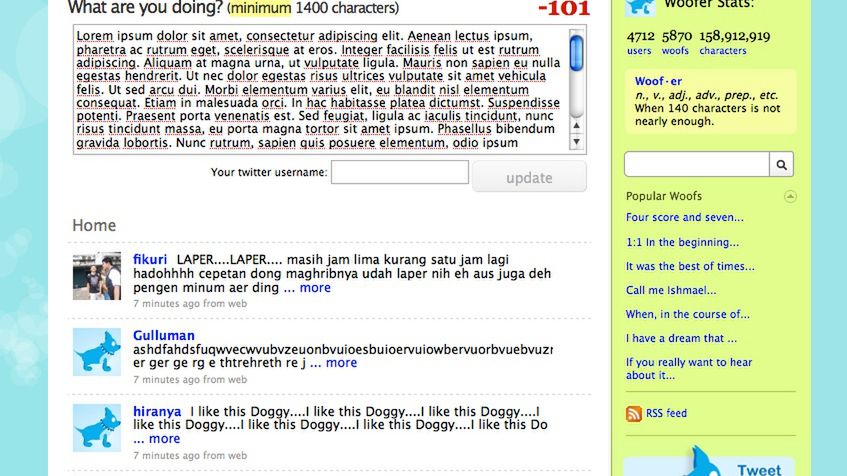This screenshot has width=847, height=476.
Task: Open the RSS feed icon
Action: (x=634, y=414)
